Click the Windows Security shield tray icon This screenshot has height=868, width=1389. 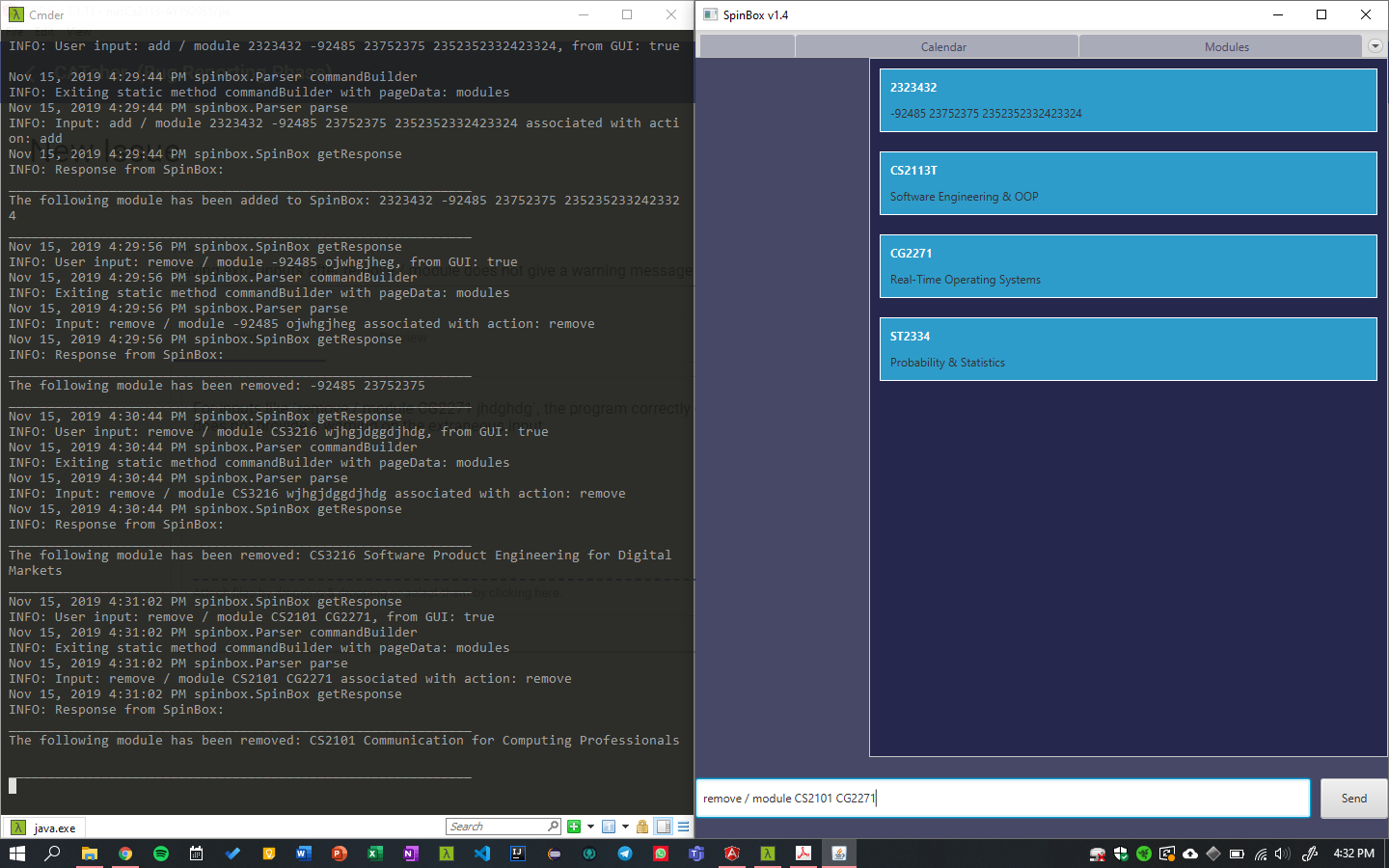point(1121,854)
